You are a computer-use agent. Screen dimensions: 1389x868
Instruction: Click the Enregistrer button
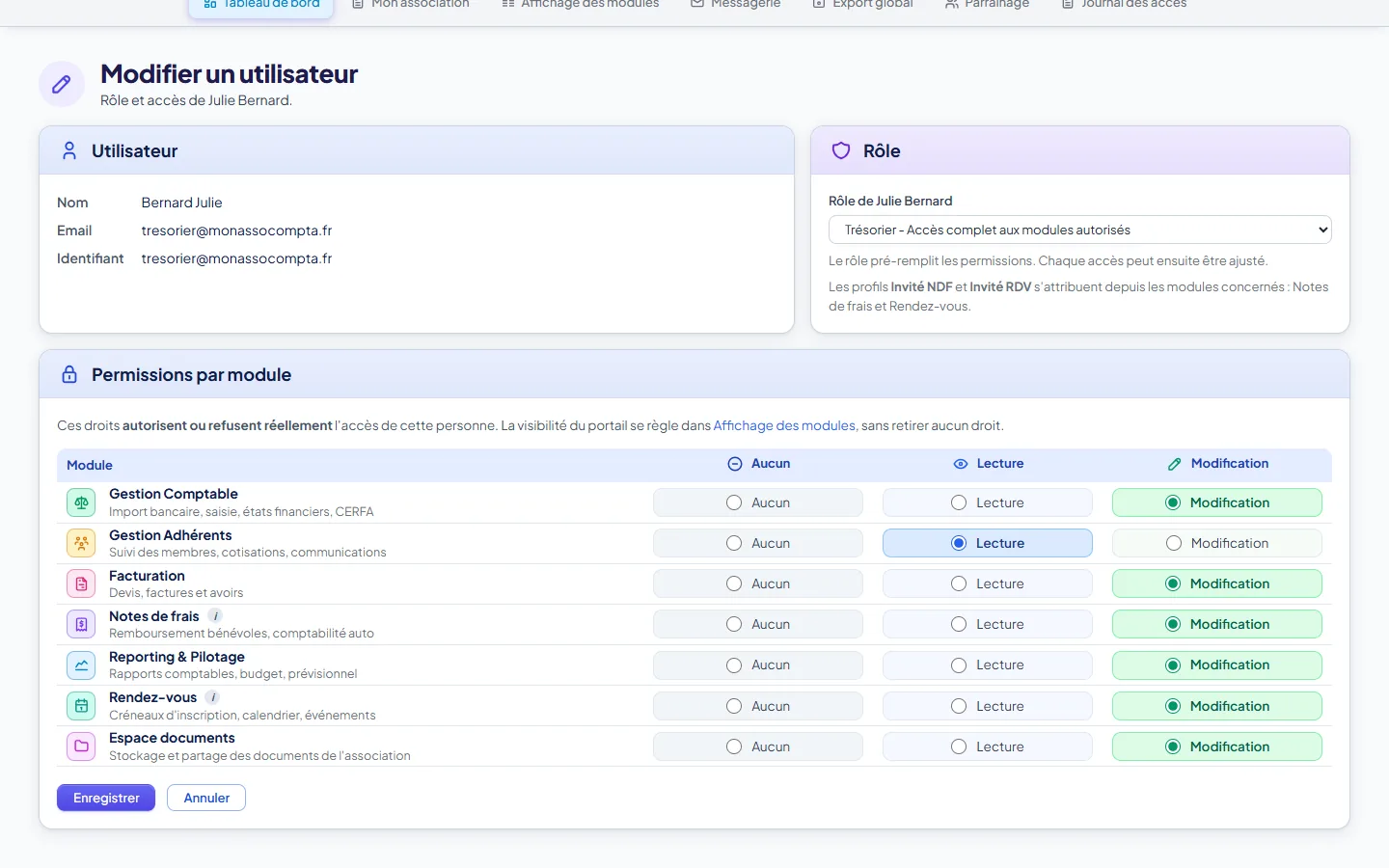coord(106,798)
